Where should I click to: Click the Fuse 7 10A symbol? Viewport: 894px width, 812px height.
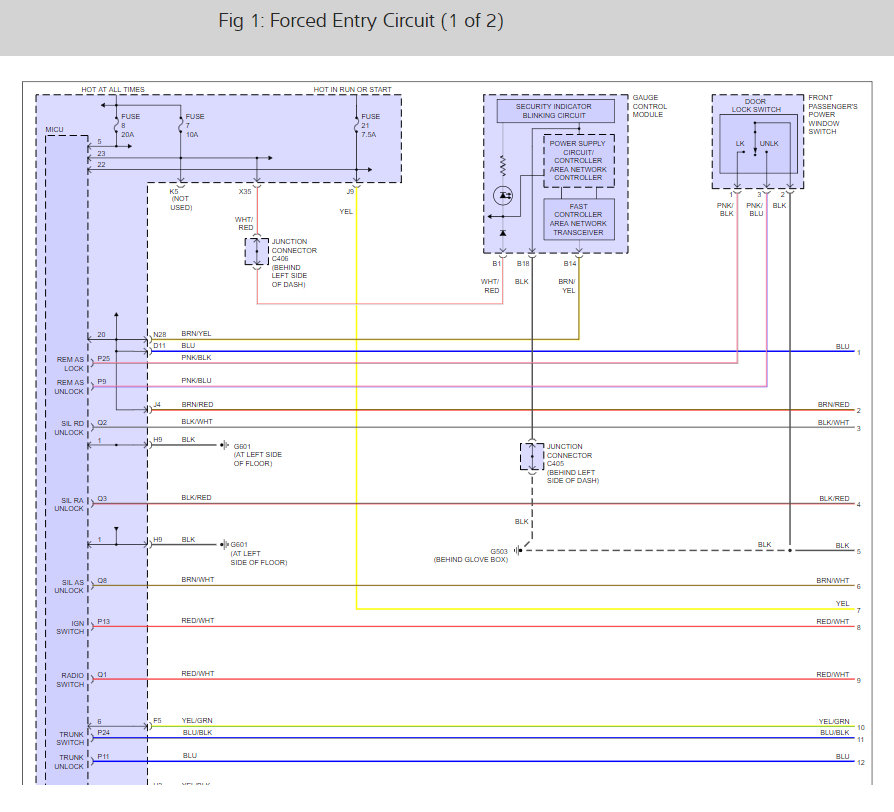coord(180,124)
